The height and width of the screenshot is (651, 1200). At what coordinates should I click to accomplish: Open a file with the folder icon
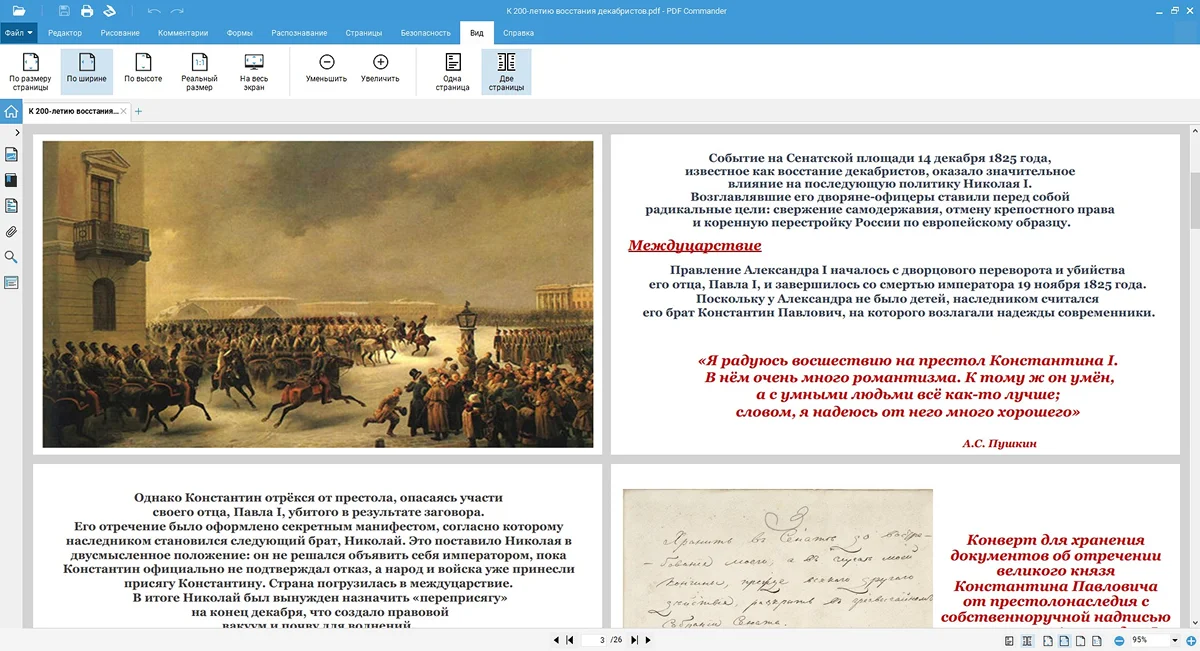(19, 11)
